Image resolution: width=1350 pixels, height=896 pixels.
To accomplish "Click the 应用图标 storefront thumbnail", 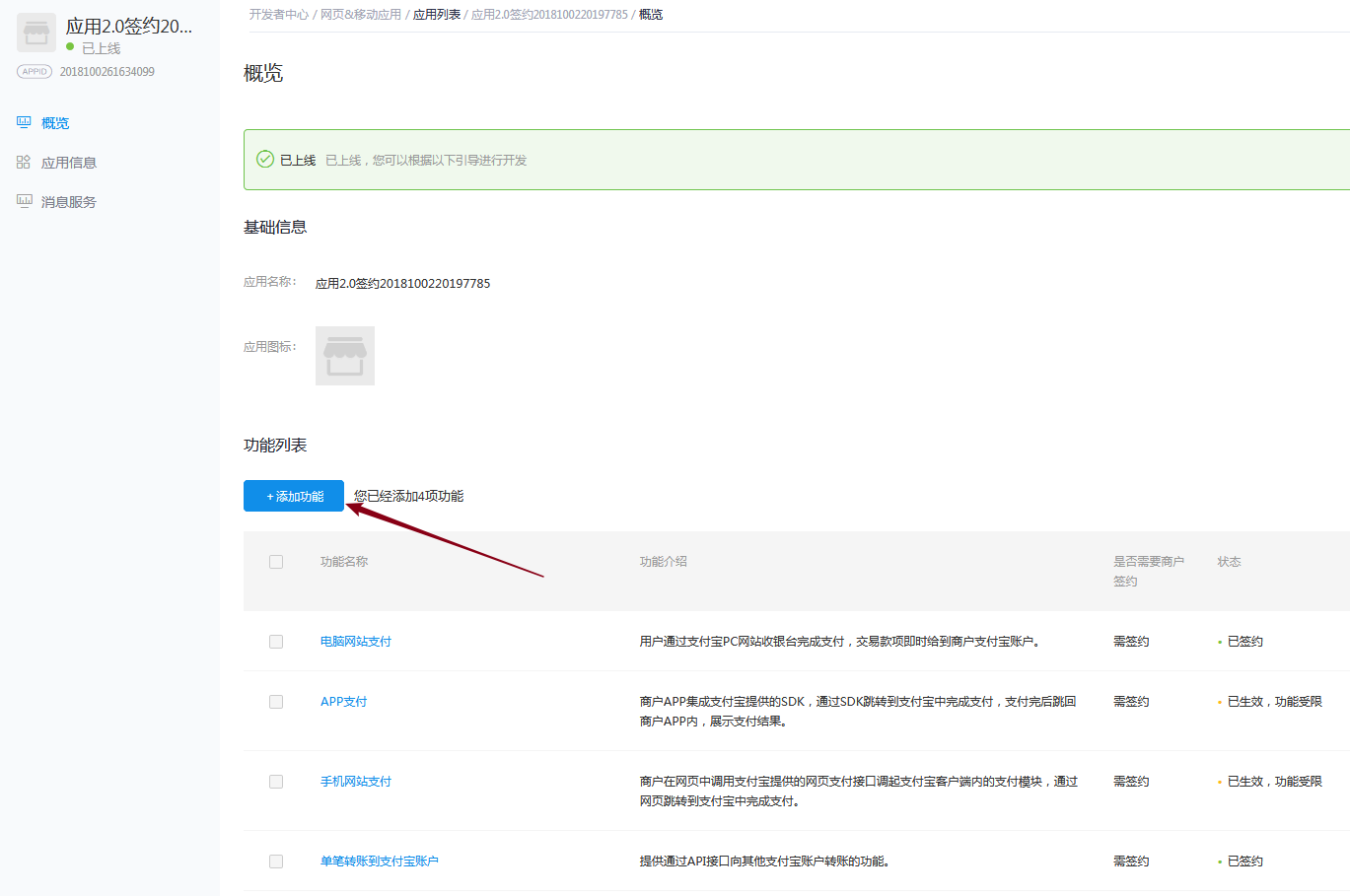I will 345,356.
